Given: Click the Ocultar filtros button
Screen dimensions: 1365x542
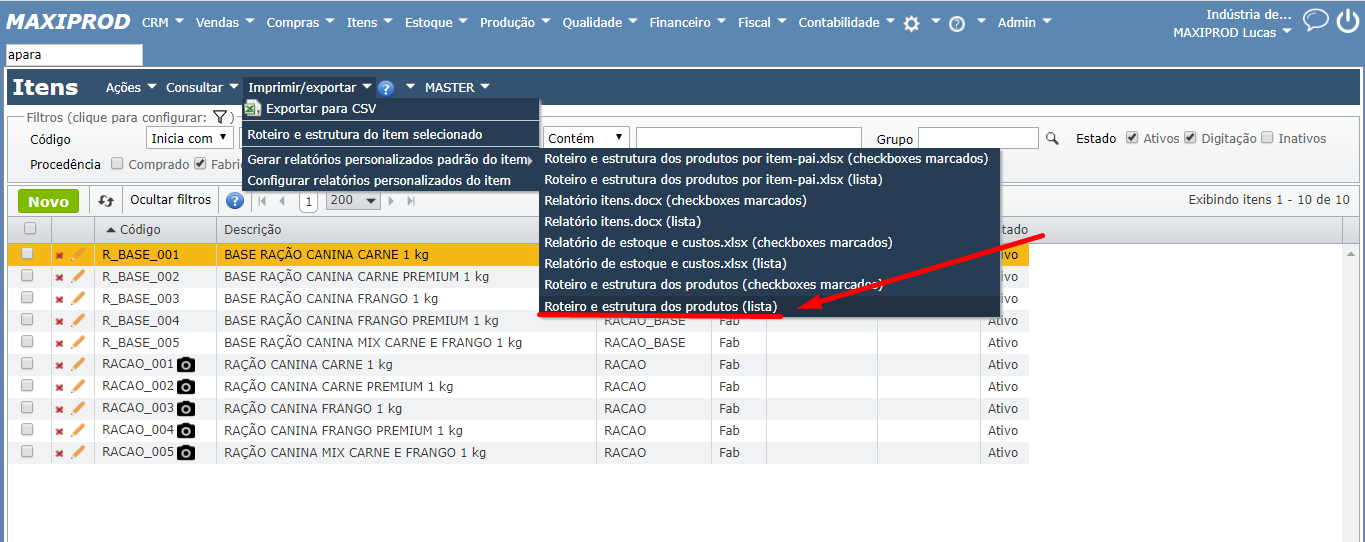Looking at the screenshot, I should pos(171,200).
